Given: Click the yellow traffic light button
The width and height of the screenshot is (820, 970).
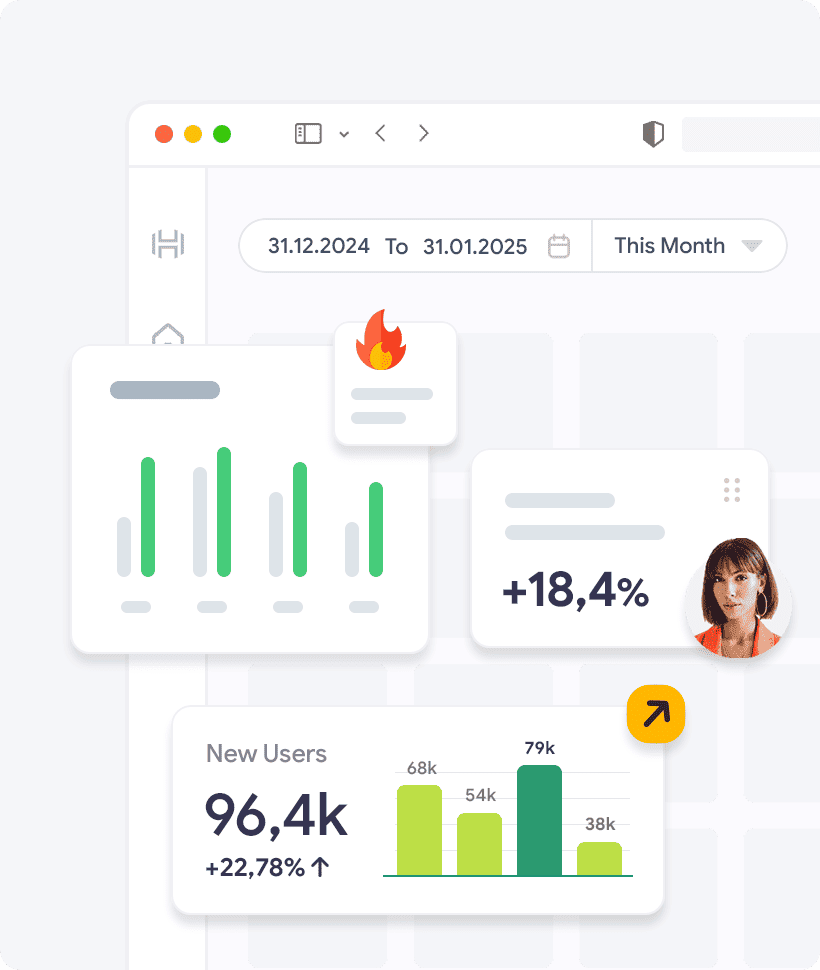Looking at the screenshot, I should click(x=193, y=133).
